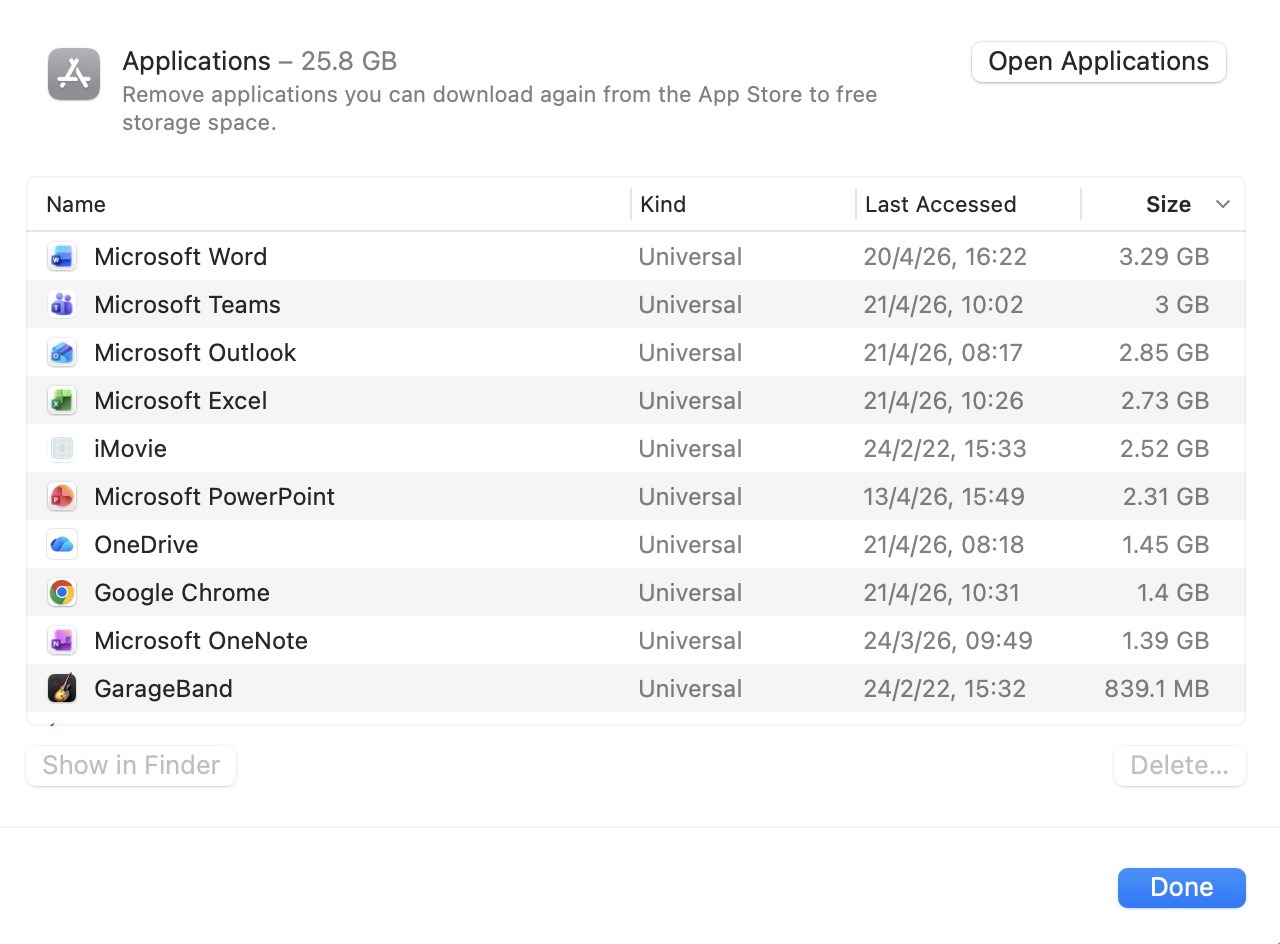Click the Microsoft Teams app icon

(x=62, y=305)
